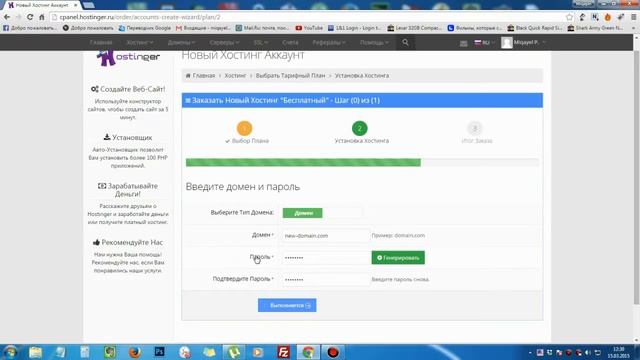Expand the Рефералы navbar dropdown
640x360 pixels.
click(x=329, y=42)
